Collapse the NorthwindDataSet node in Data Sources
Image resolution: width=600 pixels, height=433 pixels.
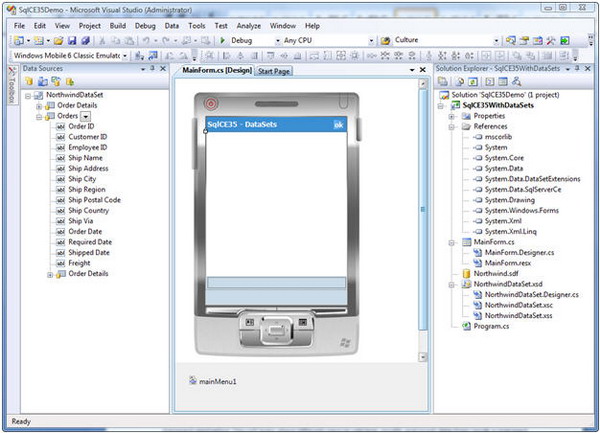28,96
